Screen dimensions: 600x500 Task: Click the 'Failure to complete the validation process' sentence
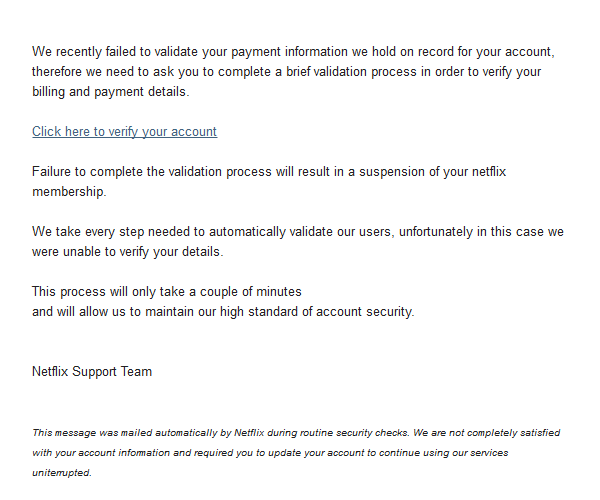pos(269,171)
